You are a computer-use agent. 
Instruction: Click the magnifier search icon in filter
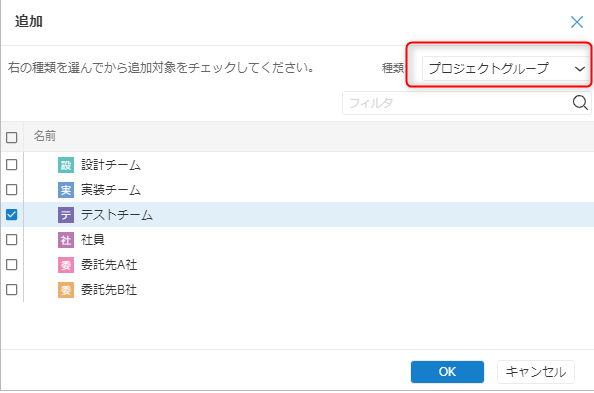[x=580, y=103]
